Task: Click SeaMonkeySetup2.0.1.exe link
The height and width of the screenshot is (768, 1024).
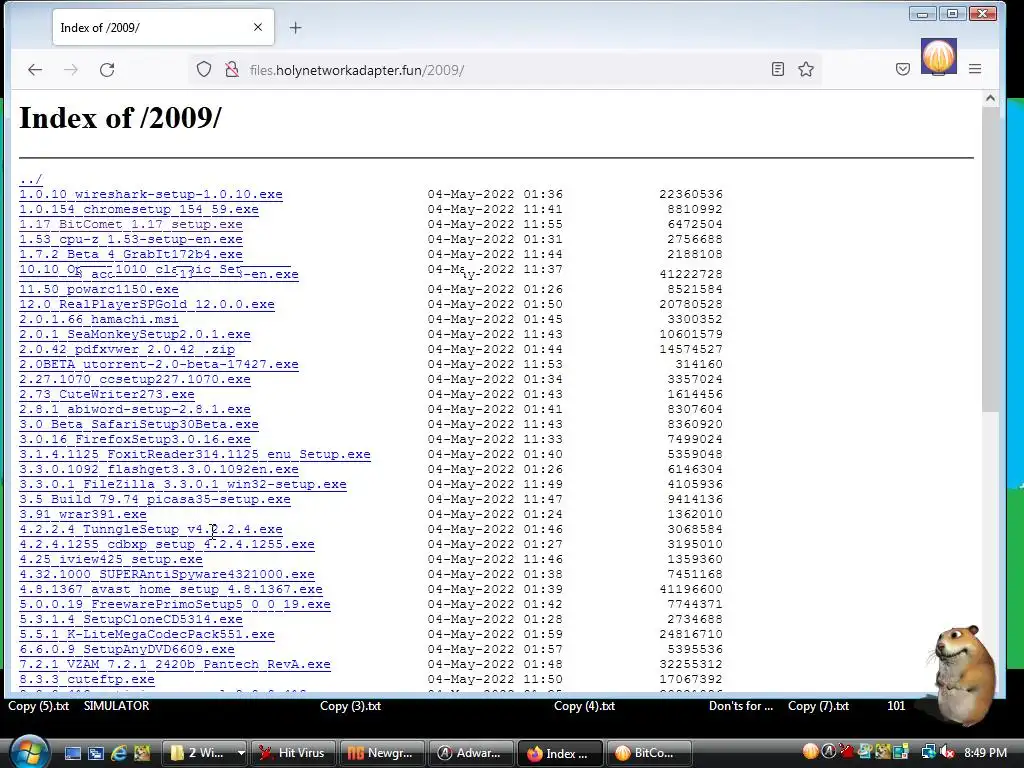Action: (135, 334)
